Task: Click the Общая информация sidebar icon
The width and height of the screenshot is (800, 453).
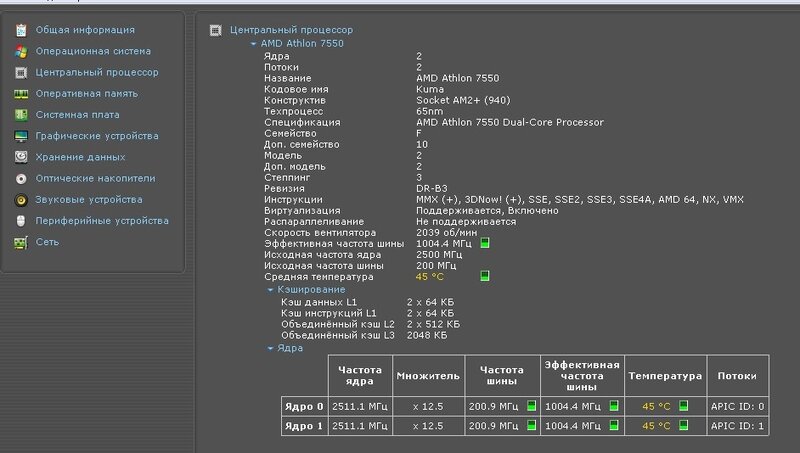Action: coord(21,30)
